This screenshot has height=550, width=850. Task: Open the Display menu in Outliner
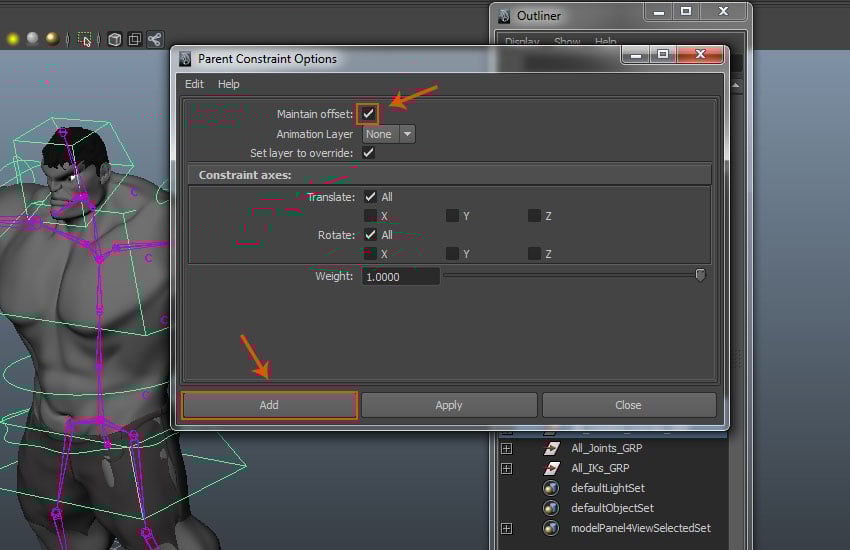[522, 41]
